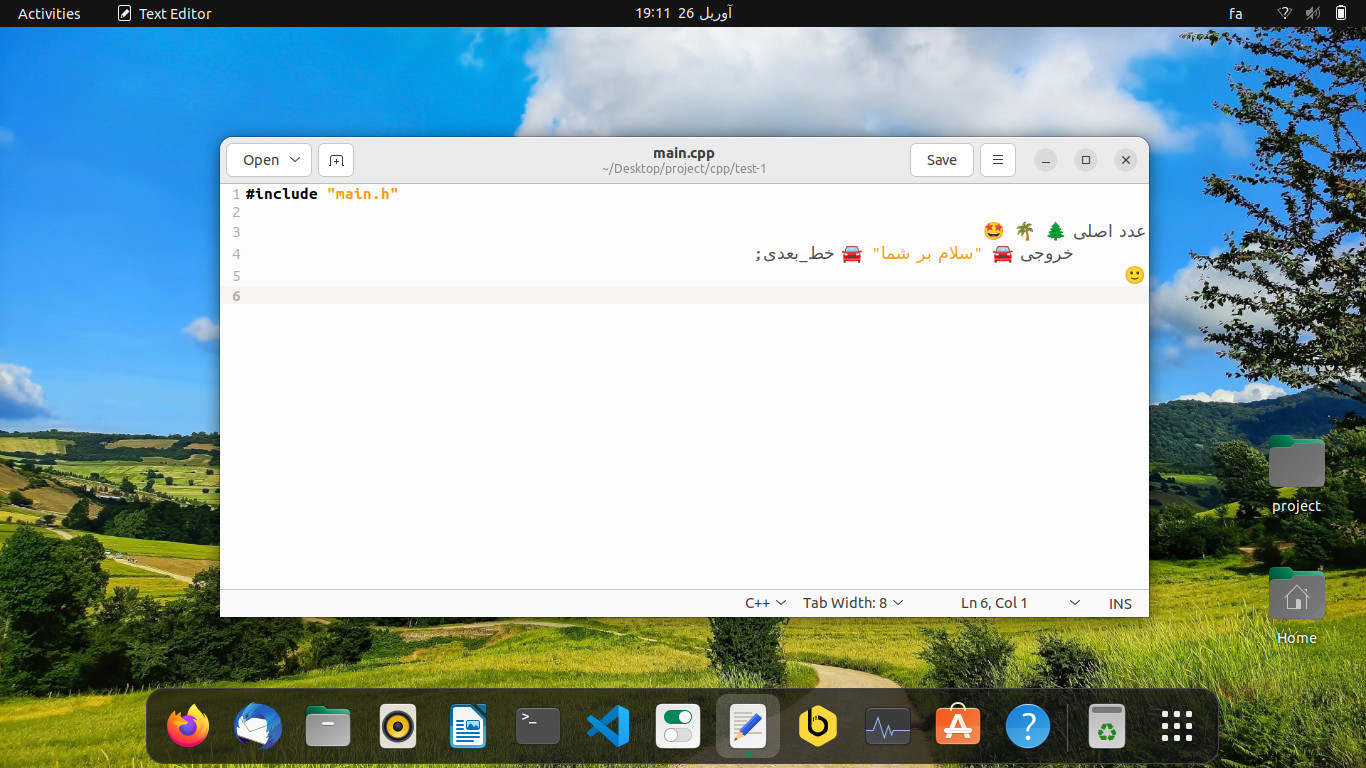This screenshot has height=768, width=1366.
Task: Change Tab Width: 8 setting dropdown
Action: pos(853,603)
